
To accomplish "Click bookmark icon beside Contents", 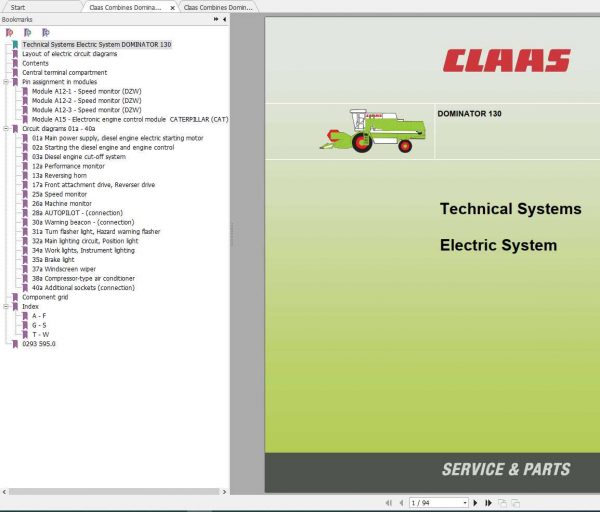I will click(x=15, y=63).
